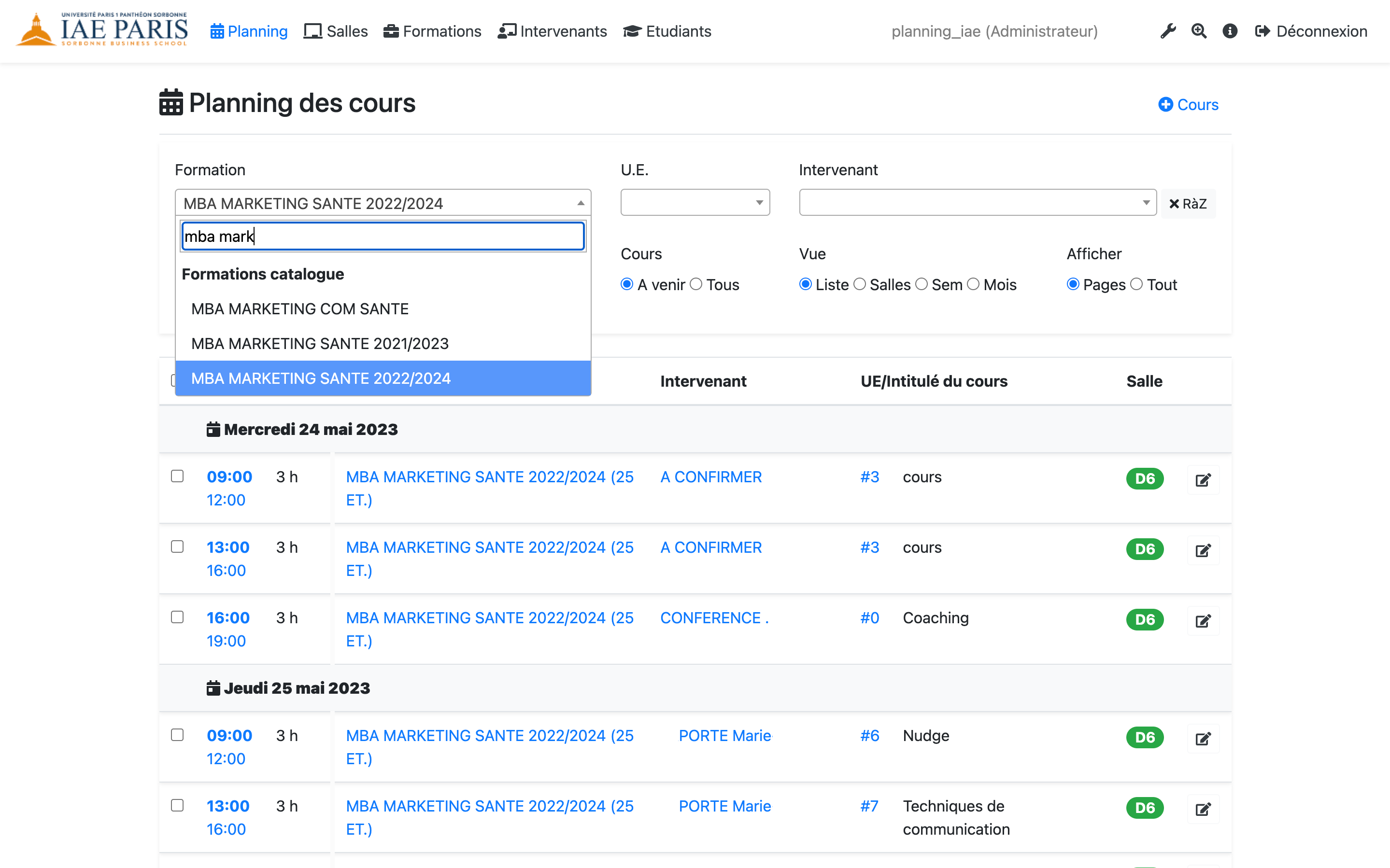The width and height of the screenshot is (1390, 868).
Task: Open formation link on the Coaching row
Action: pyautogui.click(x=490, y=629)
